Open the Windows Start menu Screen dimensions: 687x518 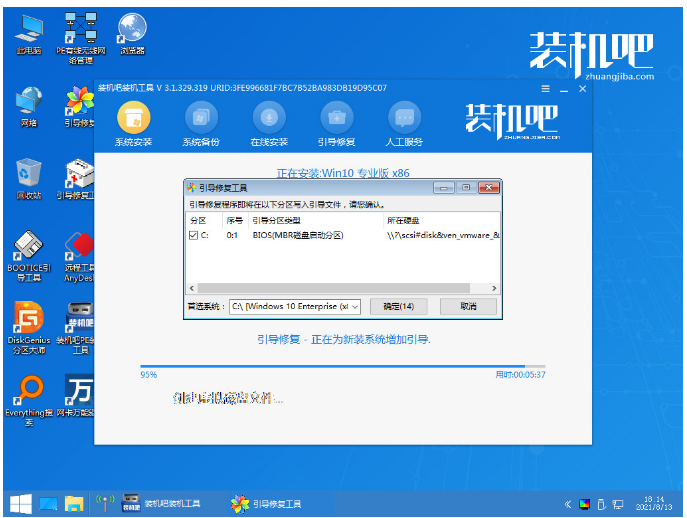click(x=19, y=503)
